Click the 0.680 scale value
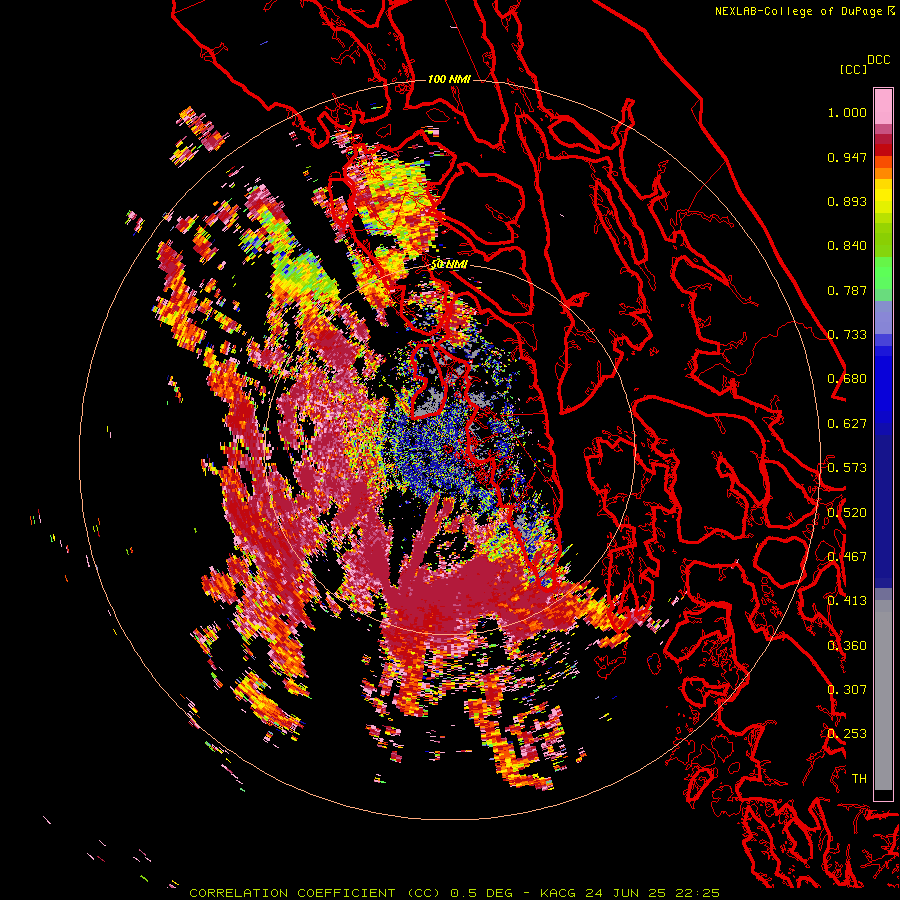 pyautogui.click(x=847, y=379)
